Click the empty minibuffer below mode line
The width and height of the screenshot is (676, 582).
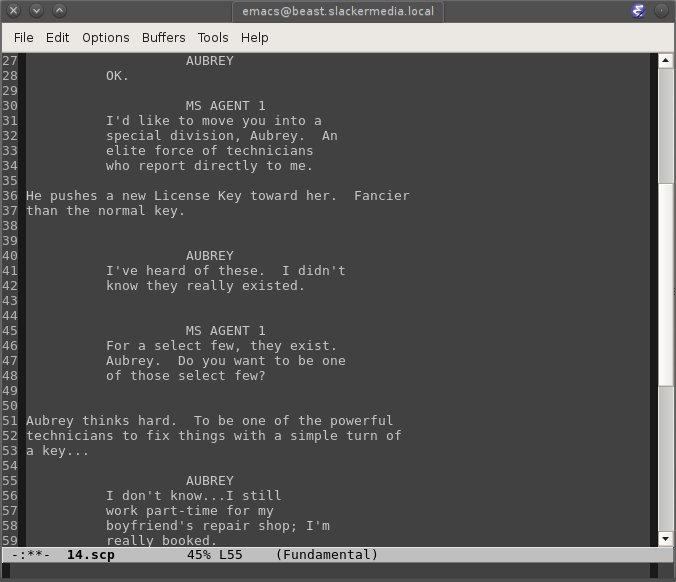tap(330, 571)
